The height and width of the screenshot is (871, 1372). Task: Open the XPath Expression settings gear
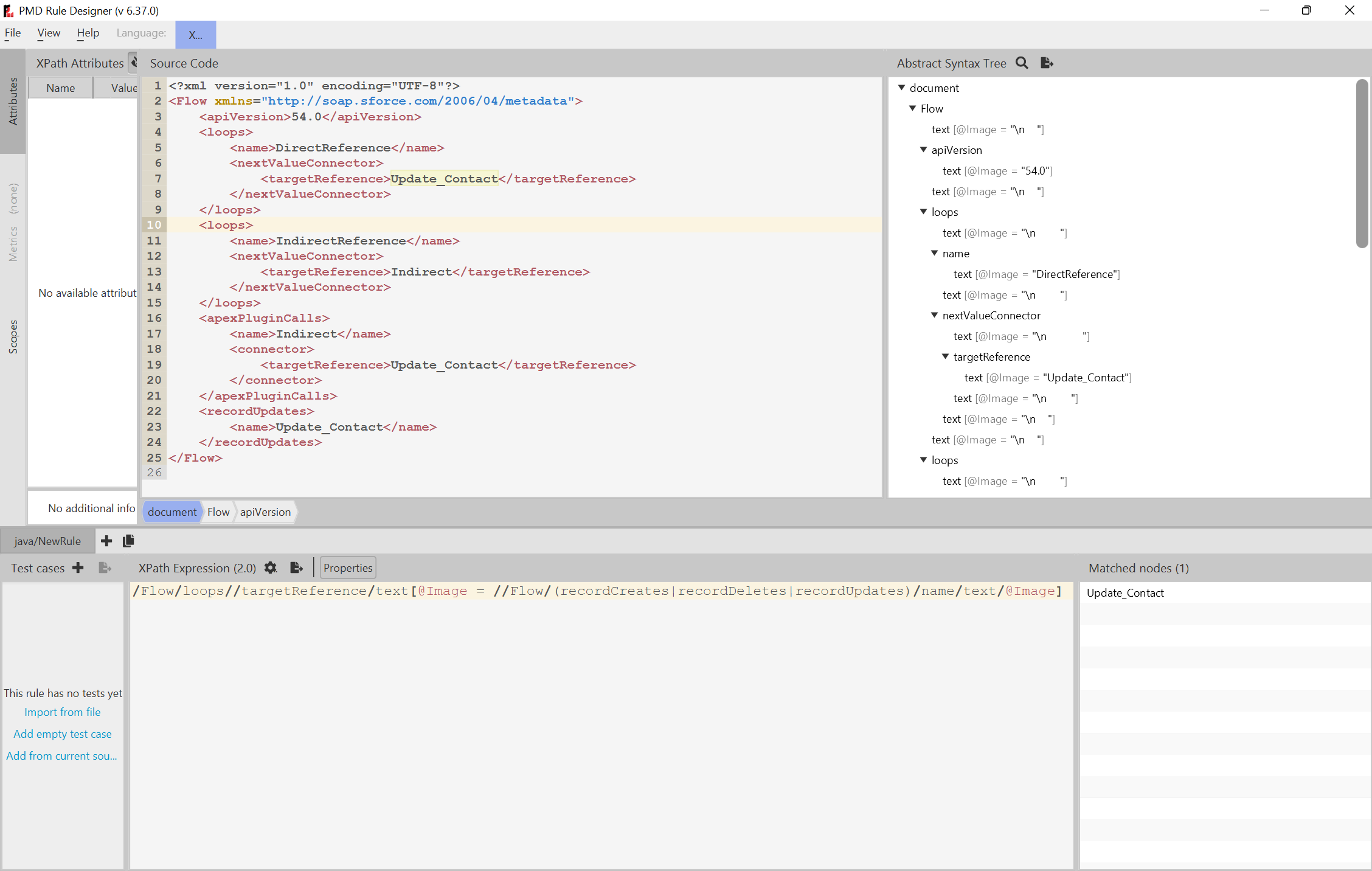pyautogui.click(x=270, y=567)
